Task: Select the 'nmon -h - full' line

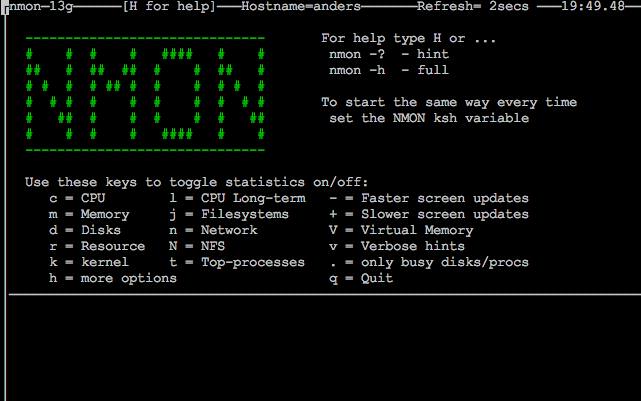Action: 389,70
